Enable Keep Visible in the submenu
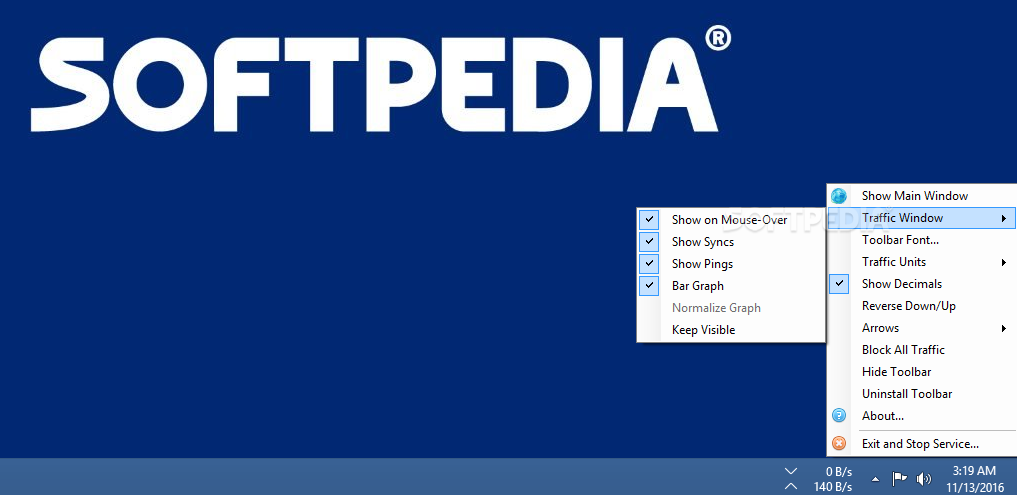Screen dimensions: 1017x495 pyautogui.click(x=731, y=330)
